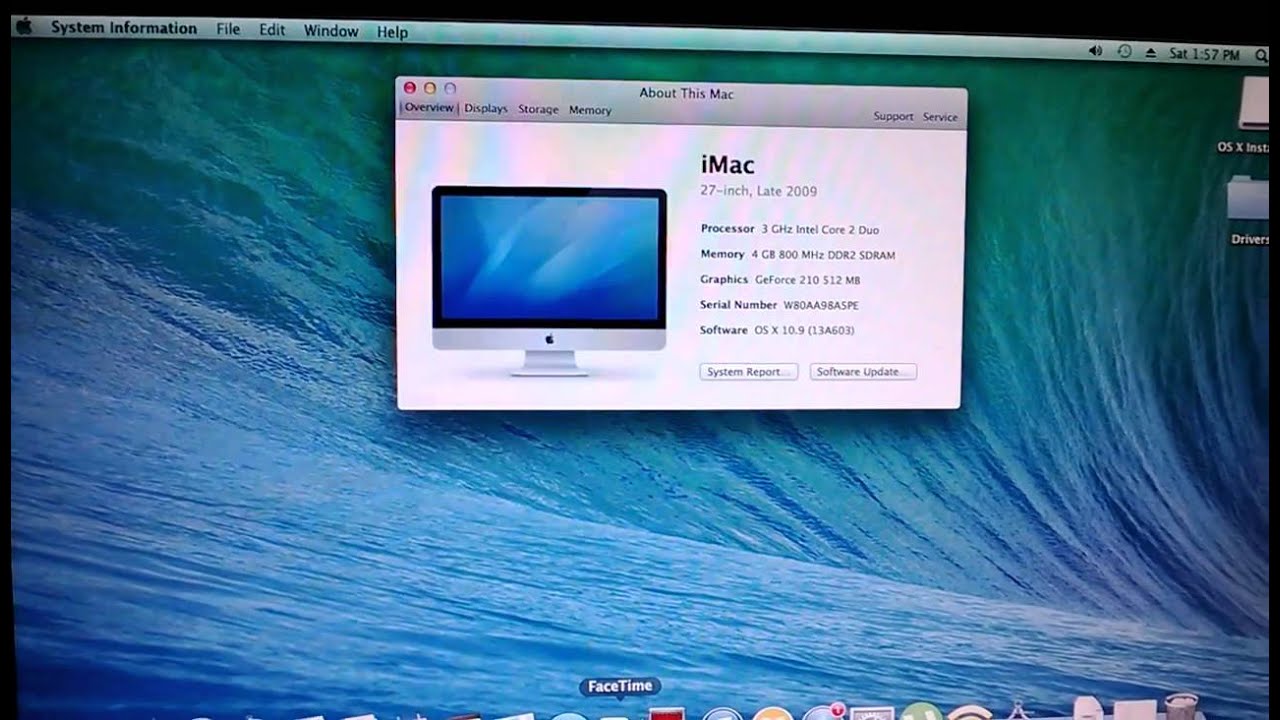Click the System Report button
1280x720 pixels.
click(x=748, y=372)
